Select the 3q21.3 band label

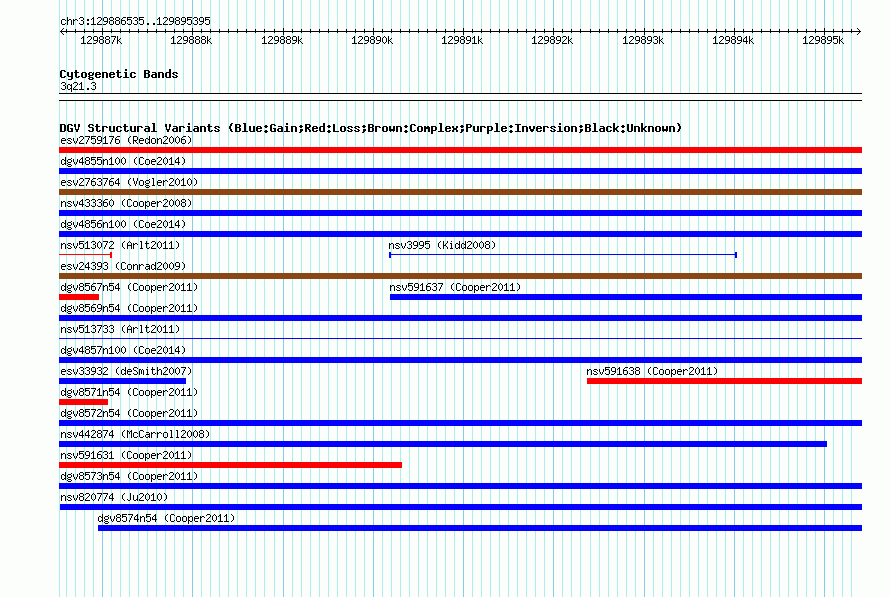click(78, 86)
